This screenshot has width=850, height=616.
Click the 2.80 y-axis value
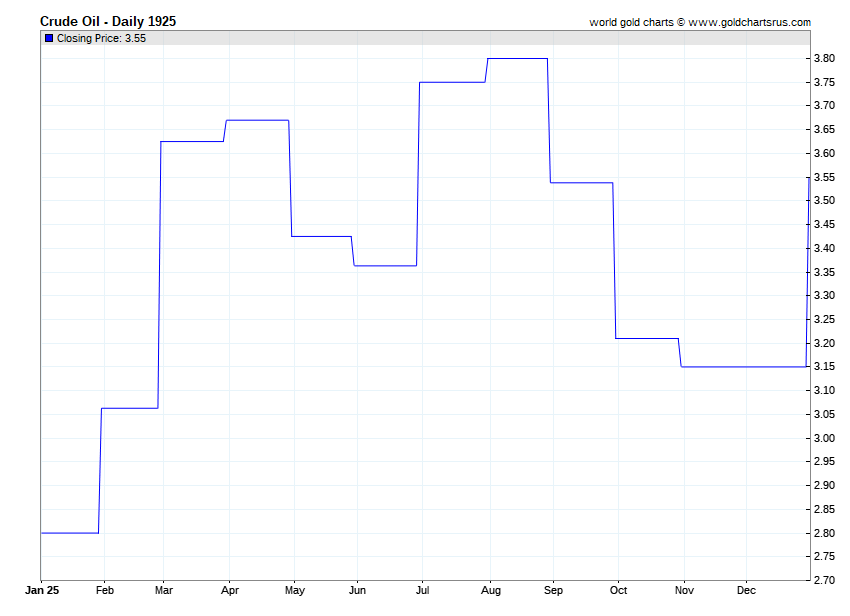825,533
